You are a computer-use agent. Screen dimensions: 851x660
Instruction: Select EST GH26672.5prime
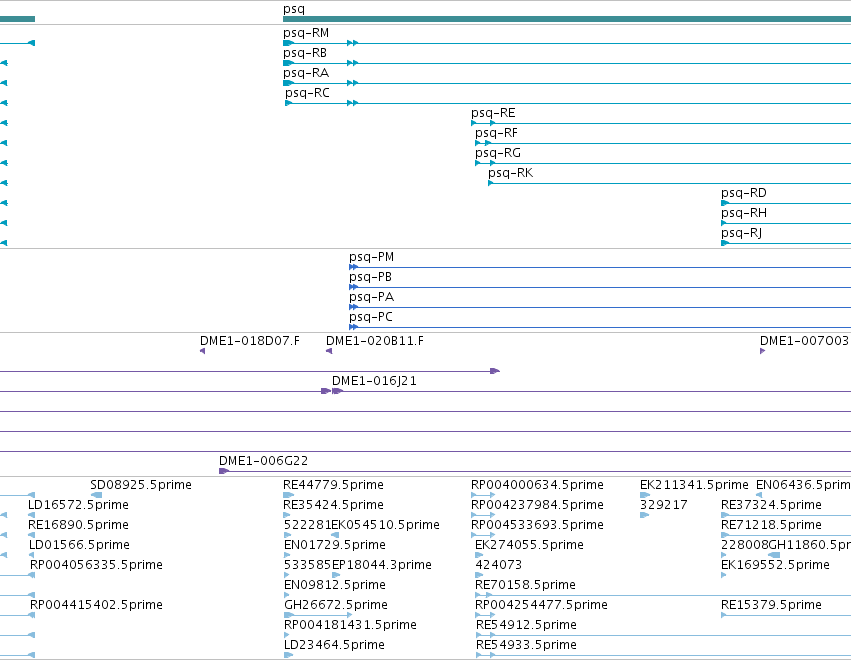tap(336, 605)
